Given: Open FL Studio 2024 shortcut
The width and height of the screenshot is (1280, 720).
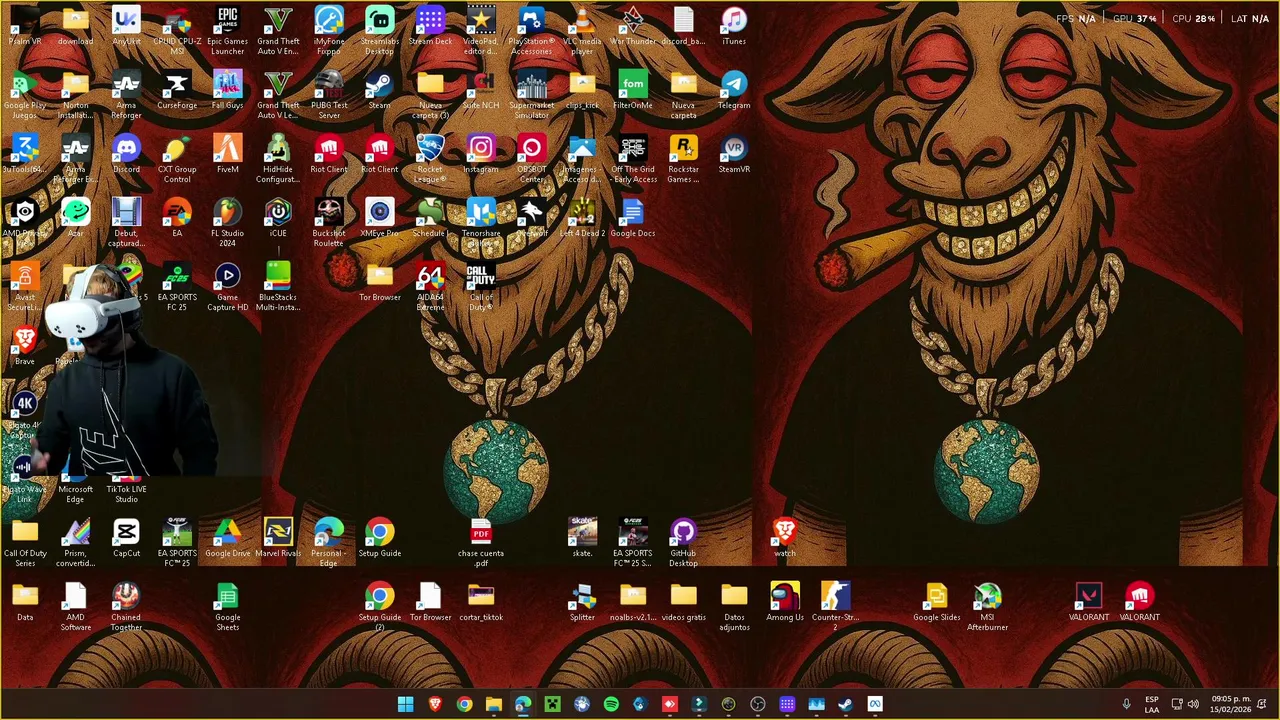Looking at the screenshot, I should 228,222.
